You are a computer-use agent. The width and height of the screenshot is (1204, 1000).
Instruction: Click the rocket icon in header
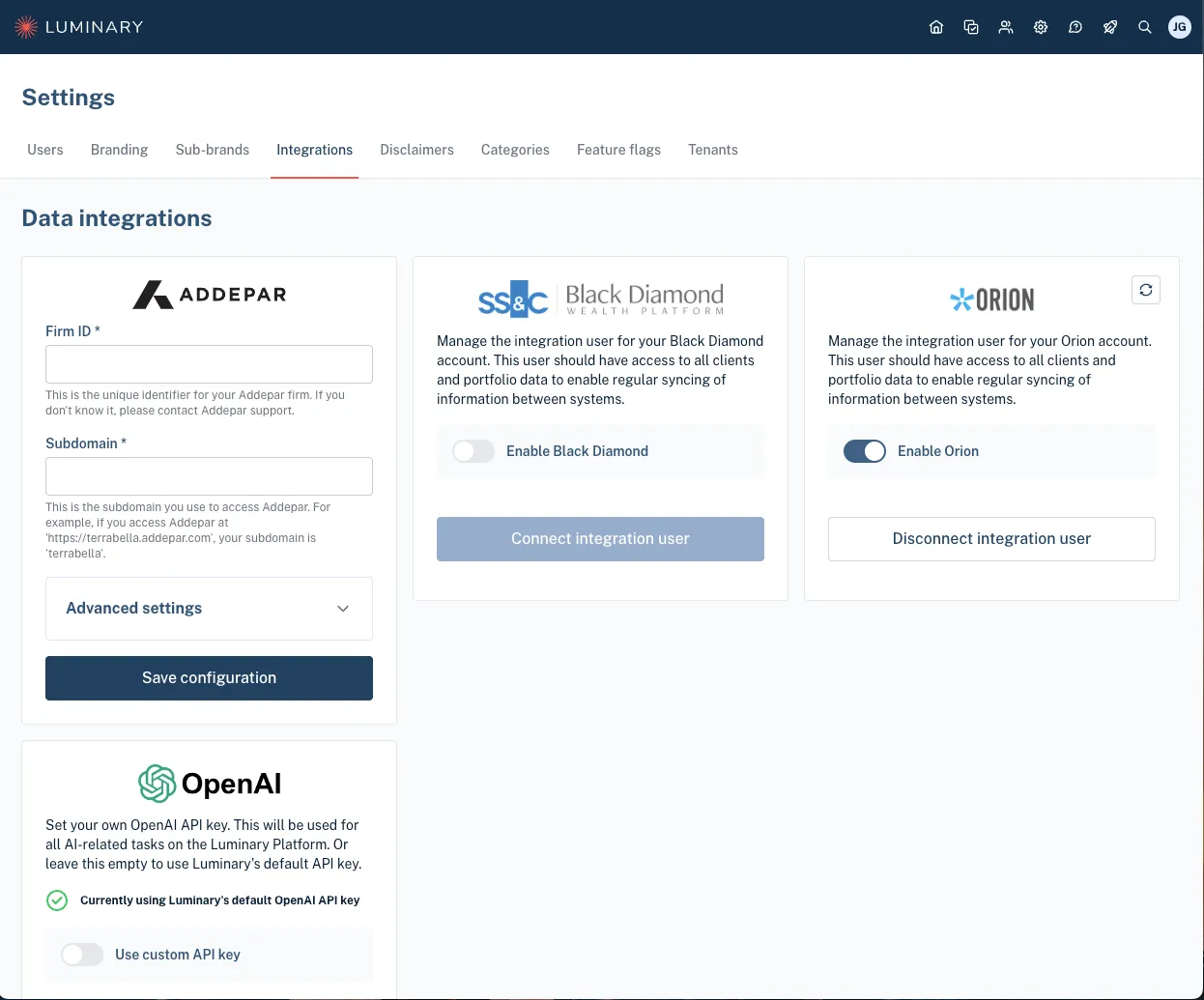pyautogui.click(x=1110, y=27)
